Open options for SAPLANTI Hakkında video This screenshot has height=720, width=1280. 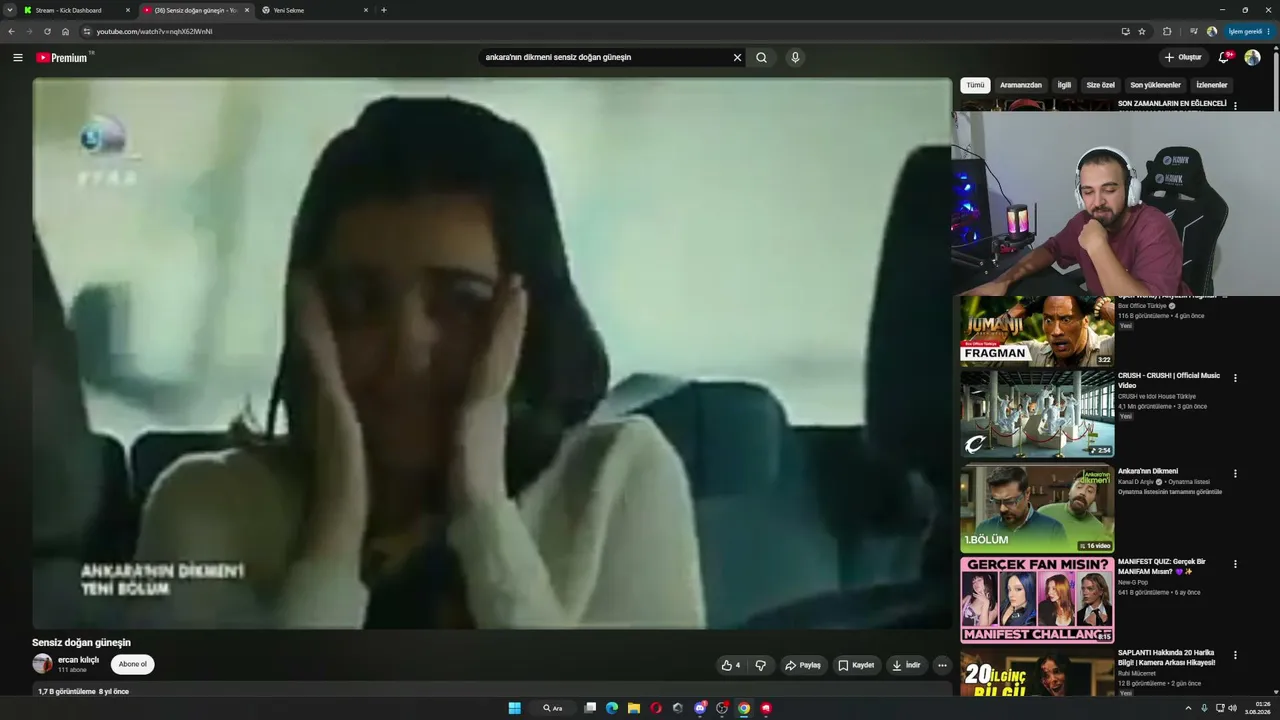(1235, 655)
